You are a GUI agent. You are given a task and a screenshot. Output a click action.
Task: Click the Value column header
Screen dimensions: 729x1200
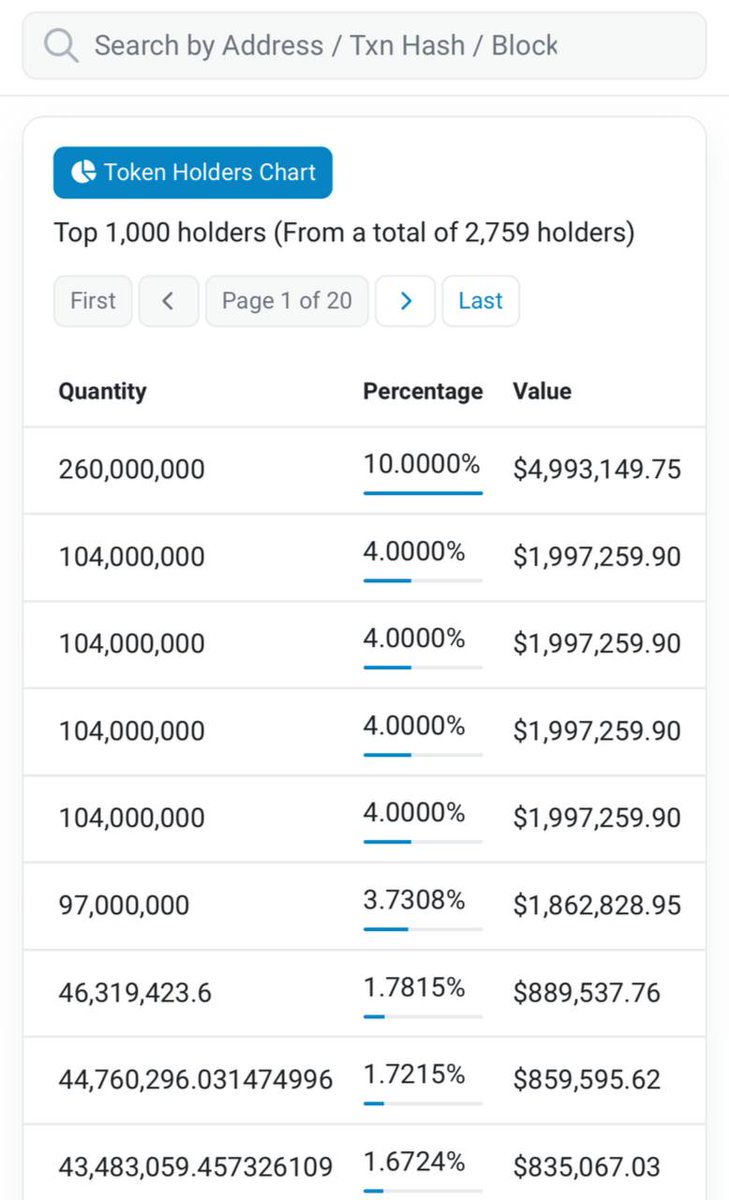coord(542,391)
